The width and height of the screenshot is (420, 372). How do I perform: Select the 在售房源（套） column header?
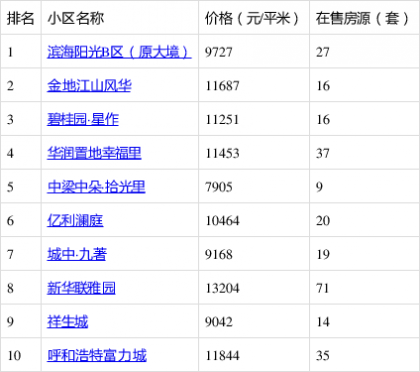(x=362, y=18)
